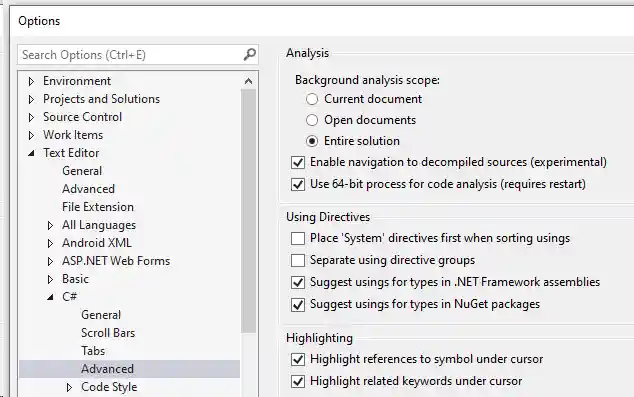634x397 pixels.
Task: Open Text Editor Advanced page
Action: point(89,189)
